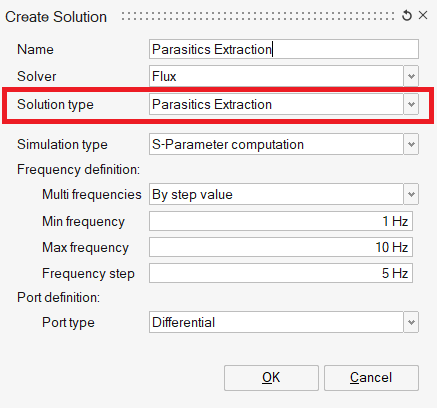Select the Min frequency input field
This screenshot has width=440, height=408.
click(281, 221)
